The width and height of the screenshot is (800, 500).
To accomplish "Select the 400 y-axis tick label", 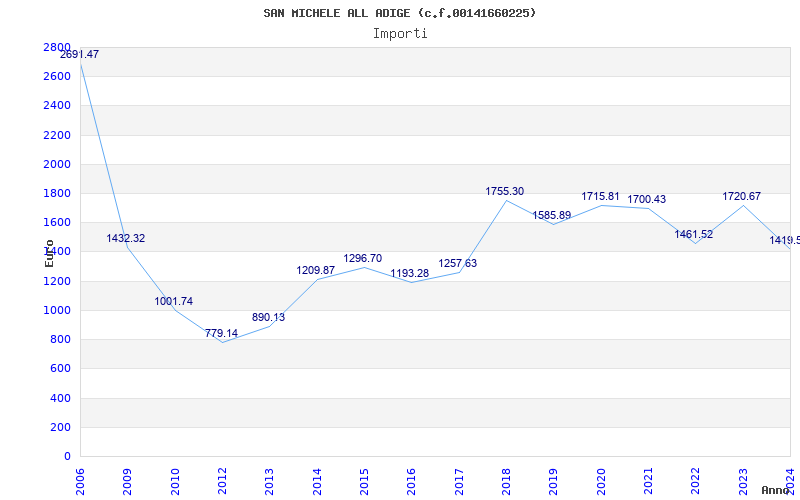I will [60, 398].
